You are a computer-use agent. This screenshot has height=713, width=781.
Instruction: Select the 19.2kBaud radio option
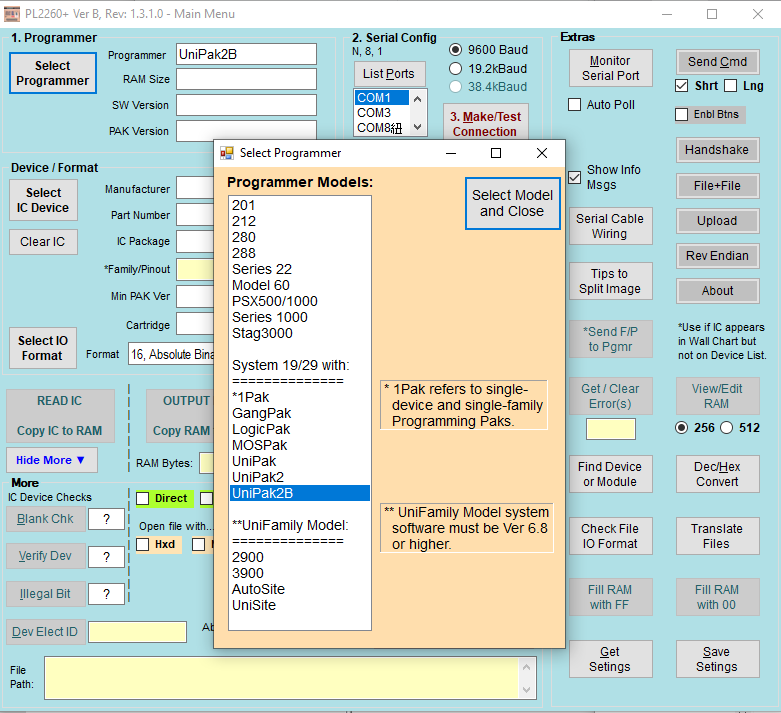tap(455, 68)
